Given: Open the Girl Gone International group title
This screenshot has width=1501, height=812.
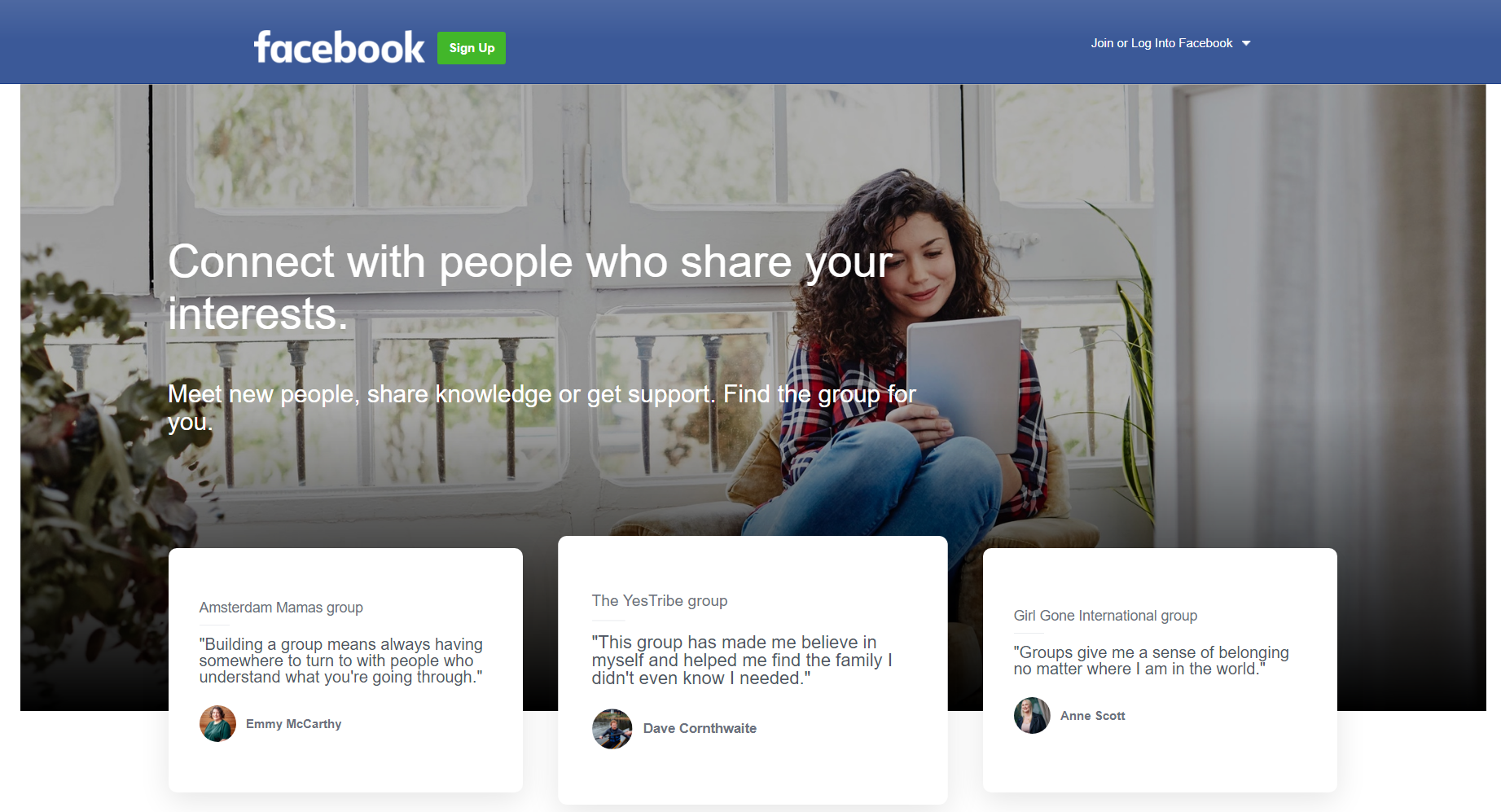Looking at the screenshot, I should (x=1105, y=616).
